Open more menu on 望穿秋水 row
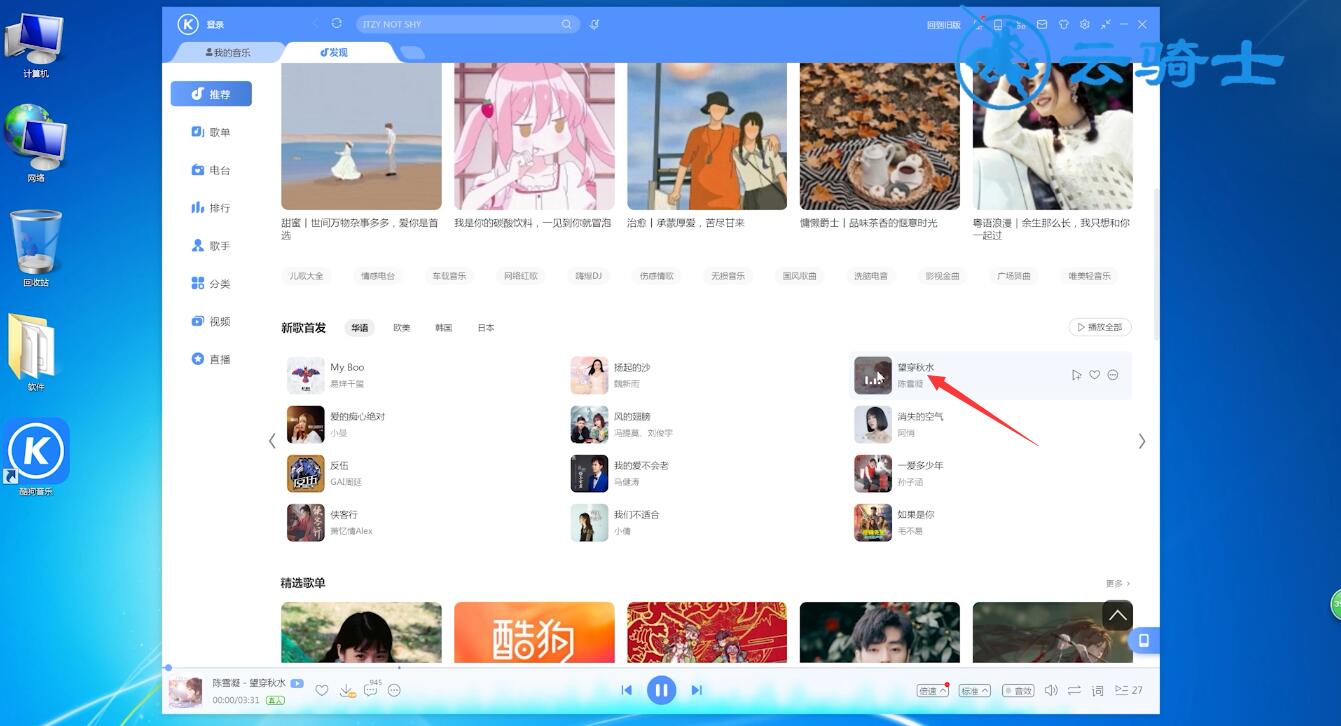The image size is (1341, 726). (x=1113, y=375)
